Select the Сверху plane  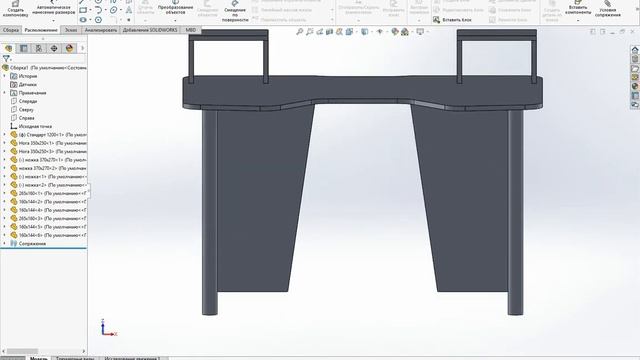tap(26, 109)
